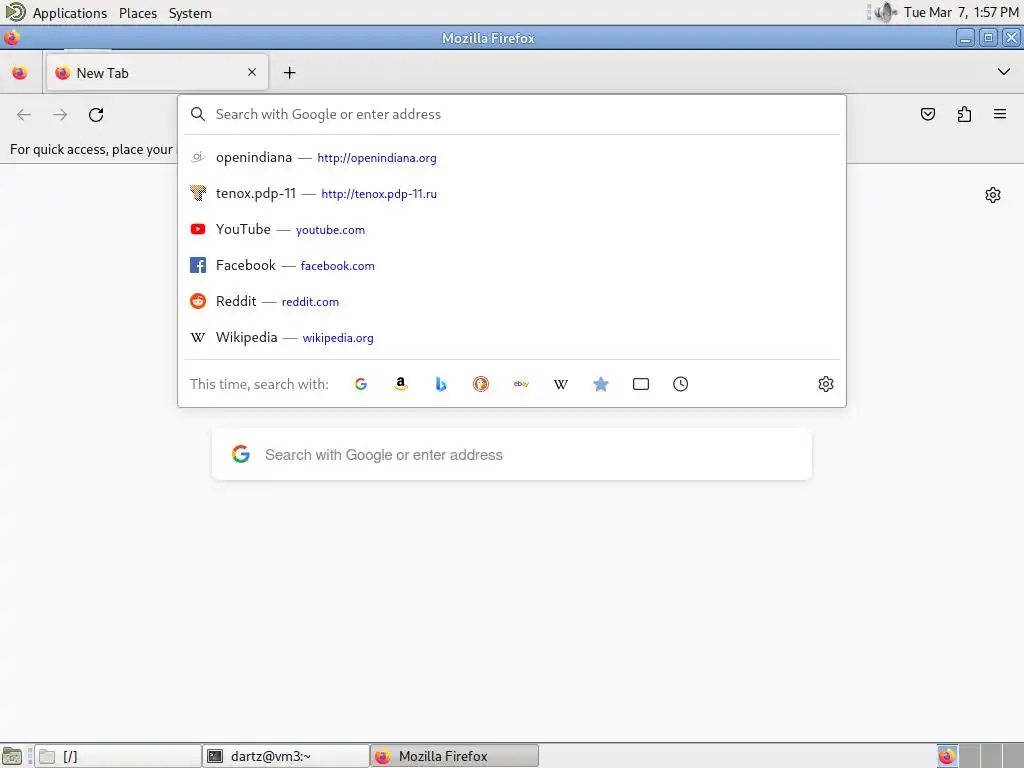Open the System menu

(190, 13)
